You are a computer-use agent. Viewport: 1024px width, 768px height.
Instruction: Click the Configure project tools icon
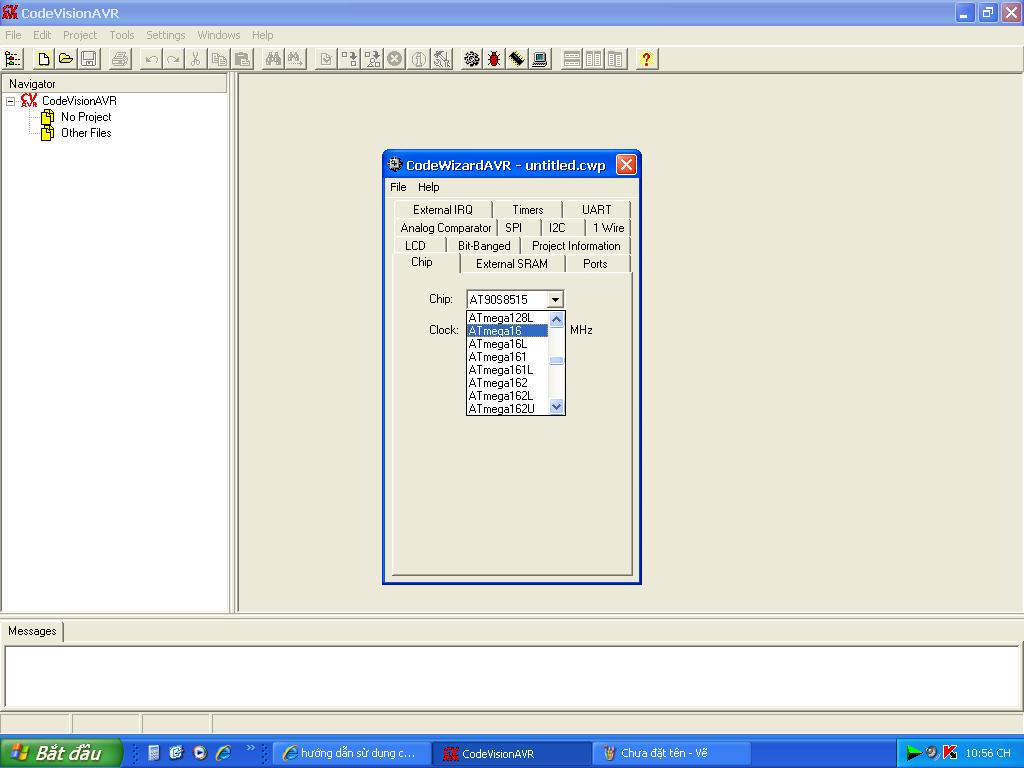tap(442, 59)
